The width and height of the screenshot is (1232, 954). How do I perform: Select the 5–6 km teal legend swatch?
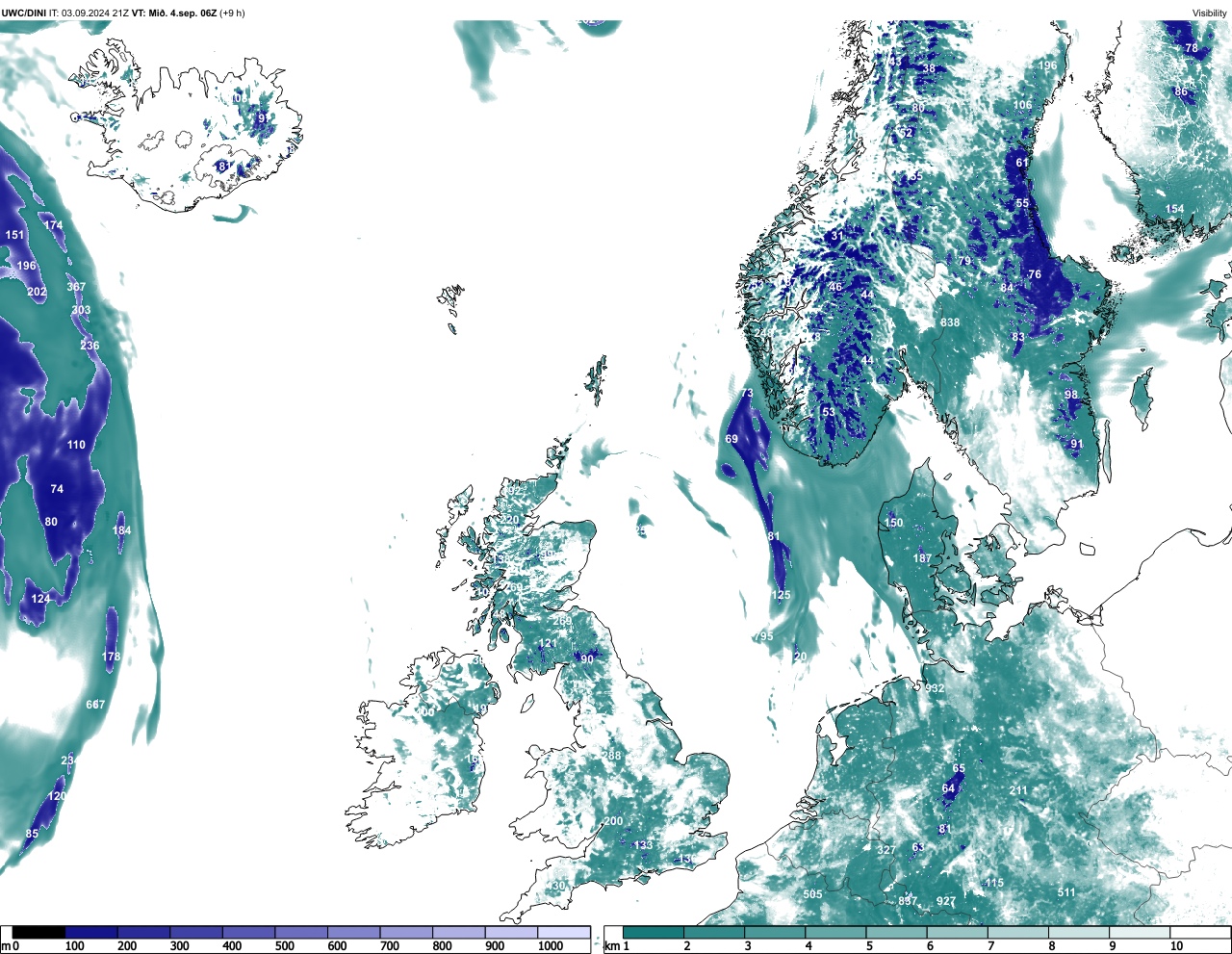tap(896, 933)
